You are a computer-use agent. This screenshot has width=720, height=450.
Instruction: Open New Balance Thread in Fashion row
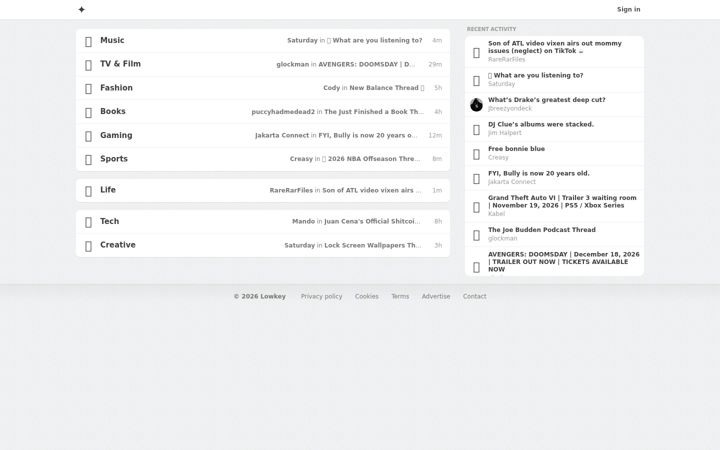click(x=387, y=88)
